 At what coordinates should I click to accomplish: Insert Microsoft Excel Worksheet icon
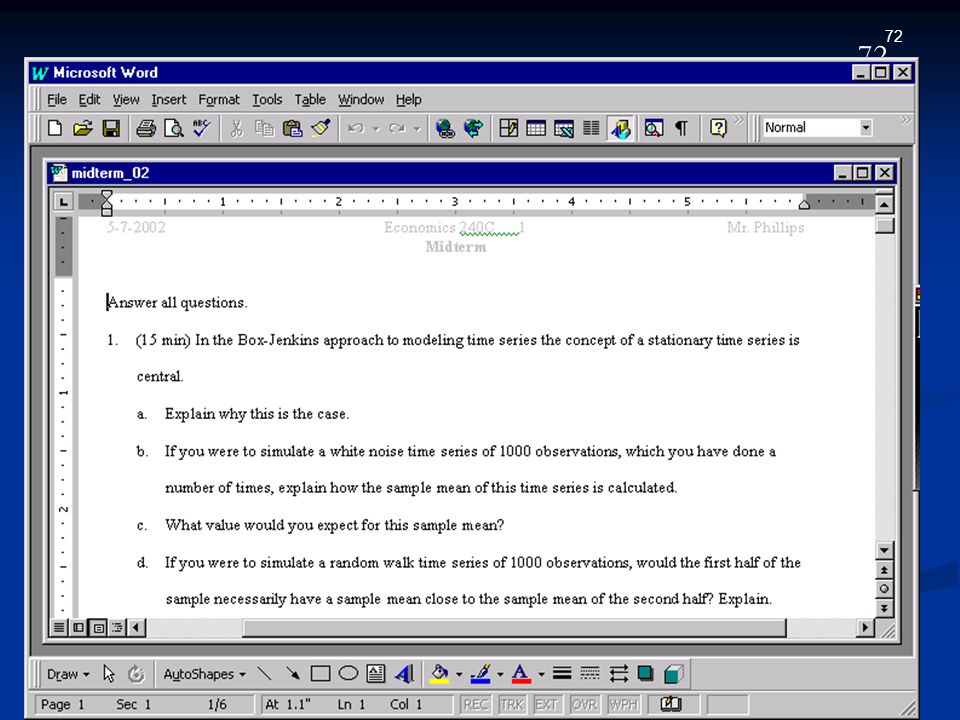click(563, 128)
